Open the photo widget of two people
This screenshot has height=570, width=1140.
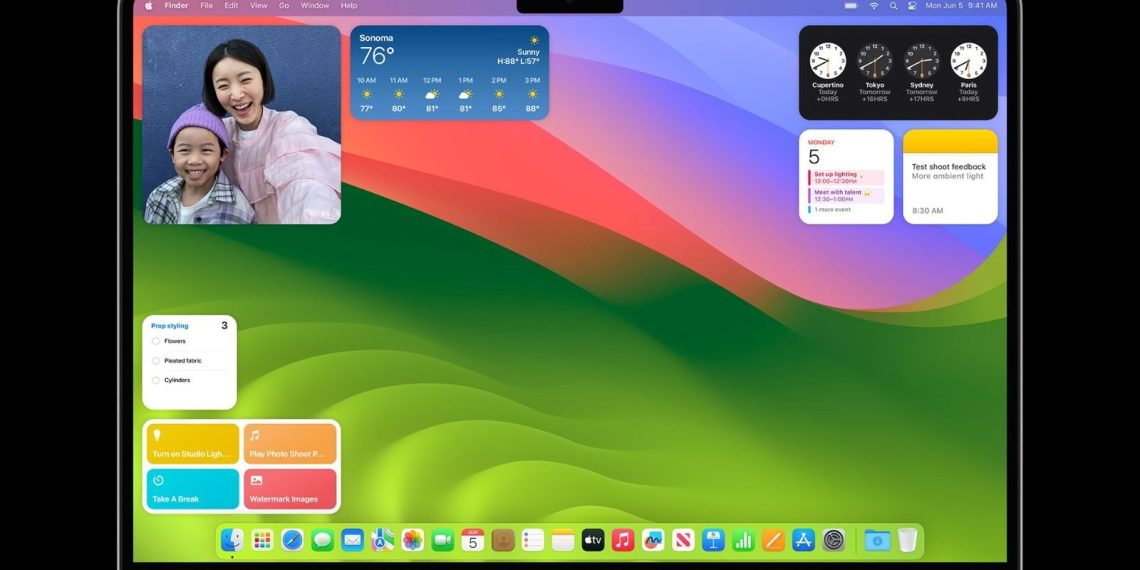point(241,125)
